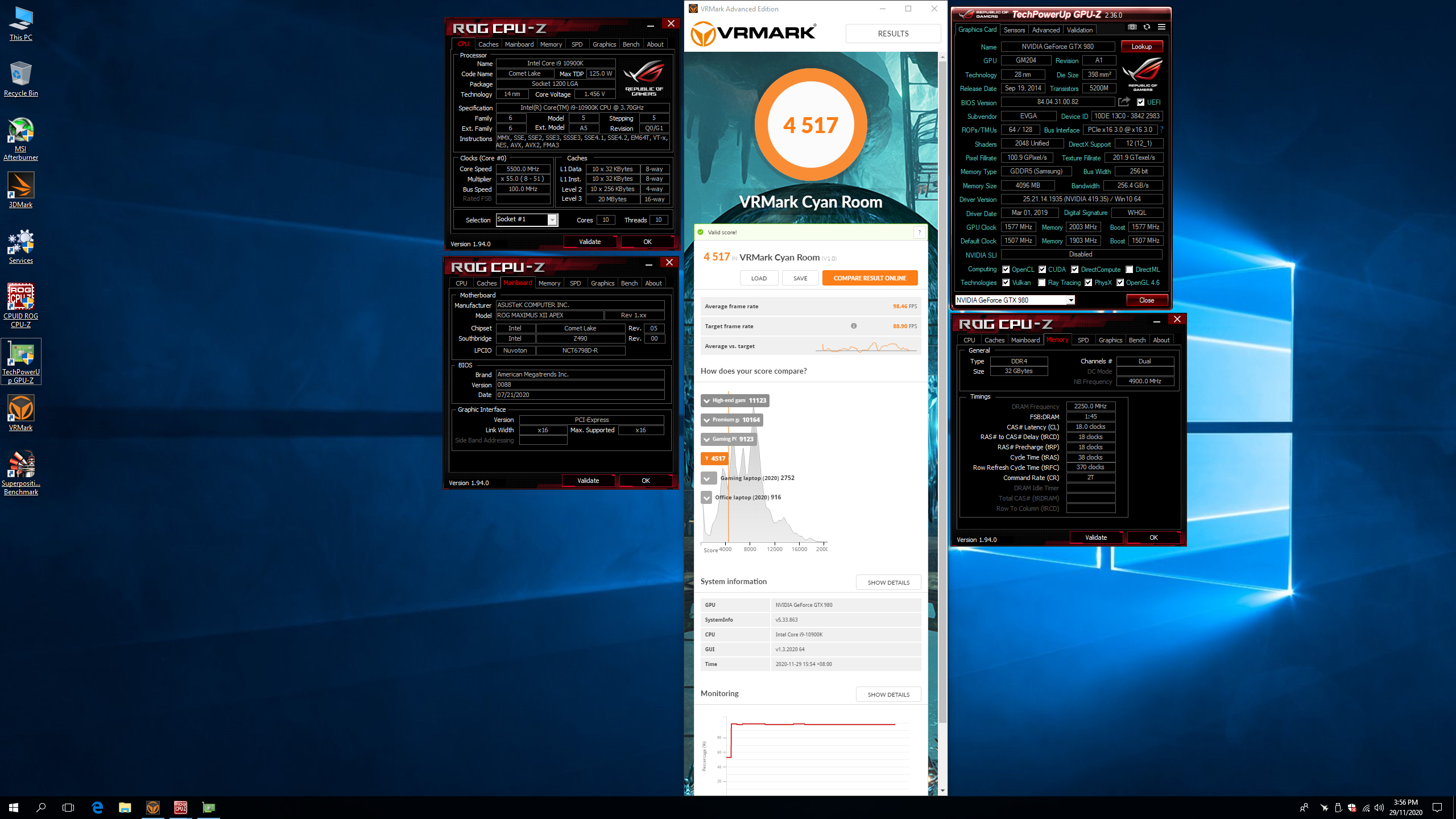Launch 3DMark desktop shortcut
Screen dimensions: 1456x819
point(21,191)
